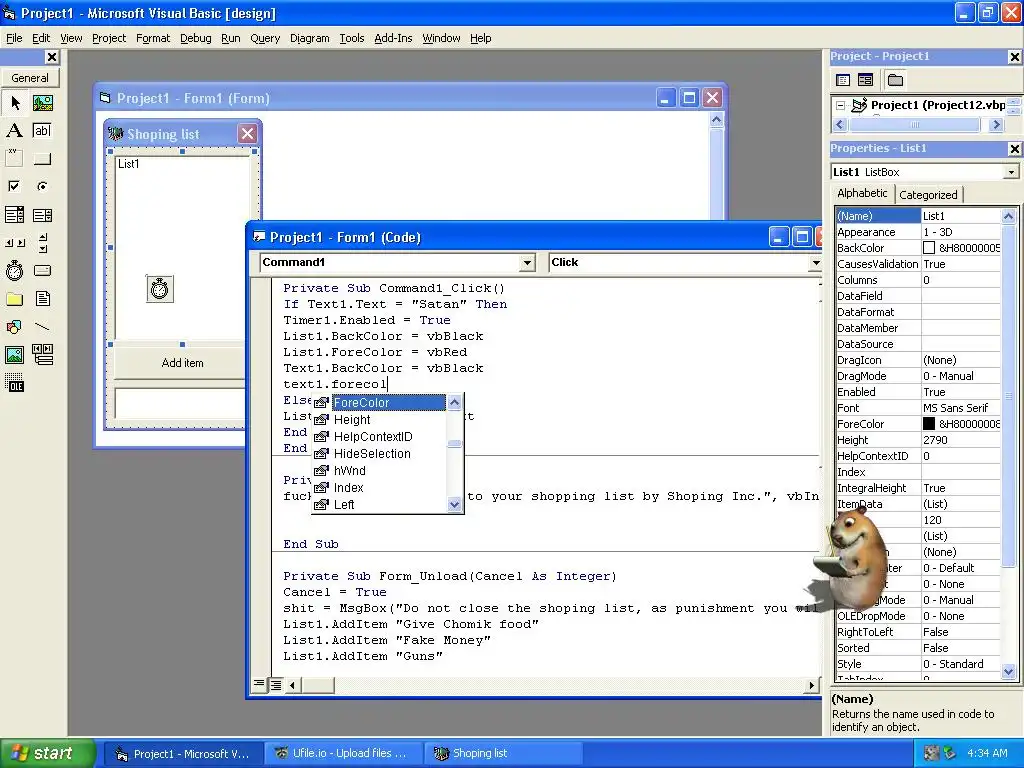Click the Add item button on form
Image resolution: width=1024 pixels, height=768 pixels.
click(x=182, y=363)
